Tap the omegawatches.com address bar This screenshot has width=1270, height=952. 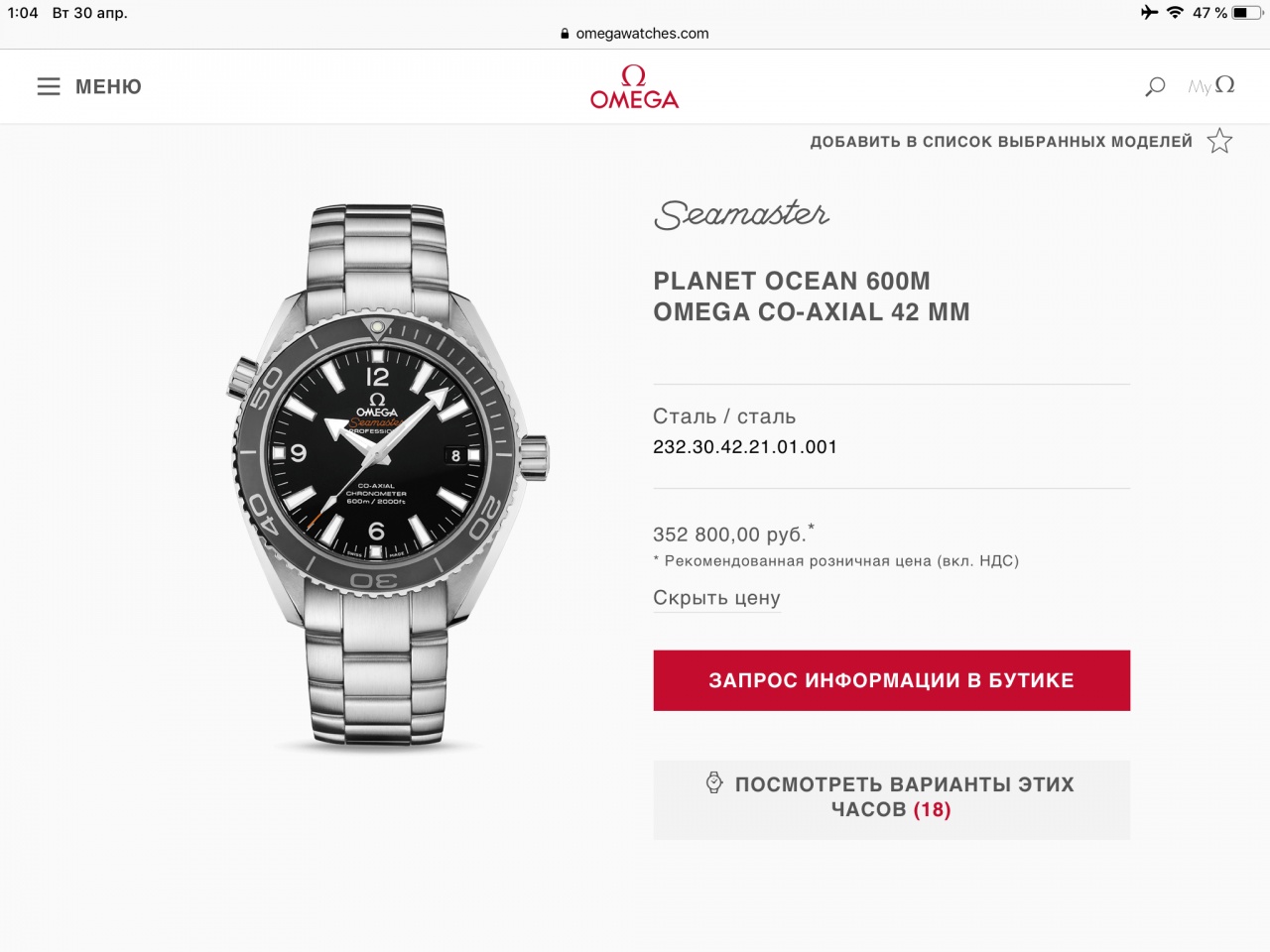(635, 33)
